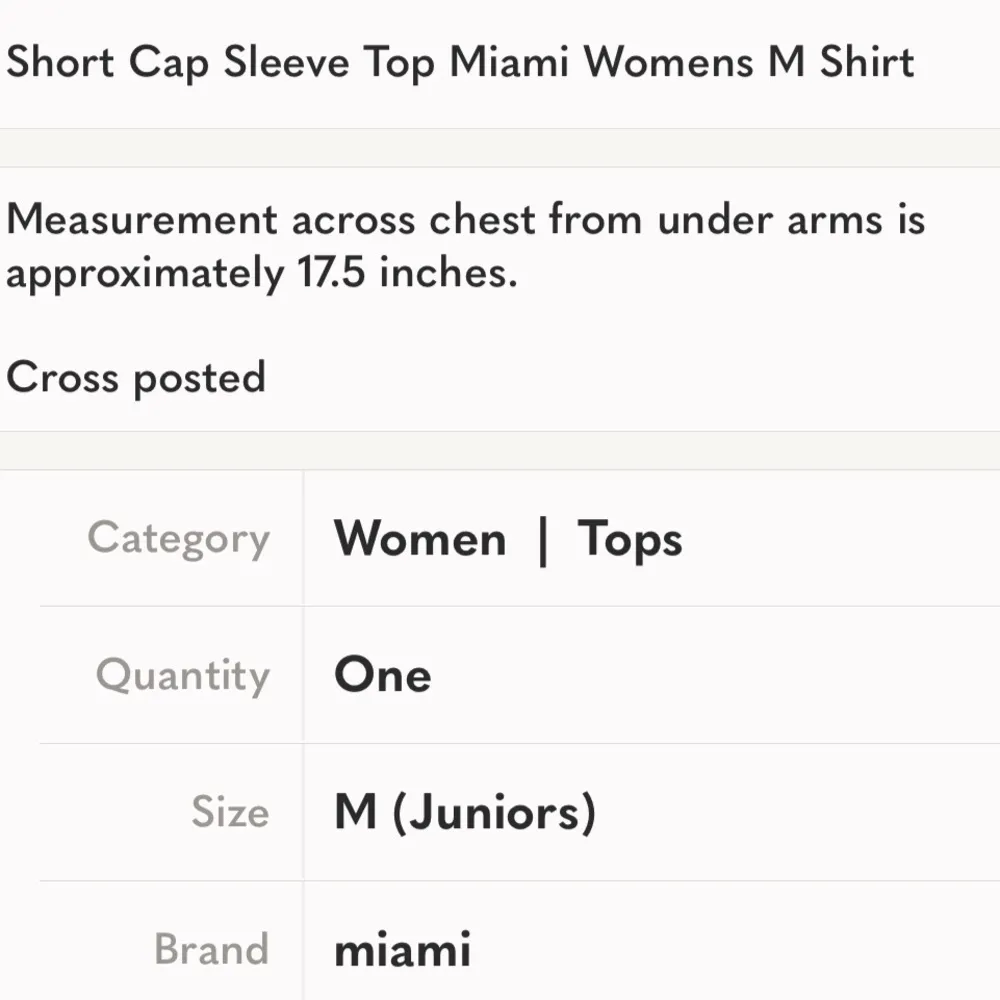Screen dimensions: 1000x1000
Task: Click the Category row label
Action: pyautogui.click(x=179, y=540)
